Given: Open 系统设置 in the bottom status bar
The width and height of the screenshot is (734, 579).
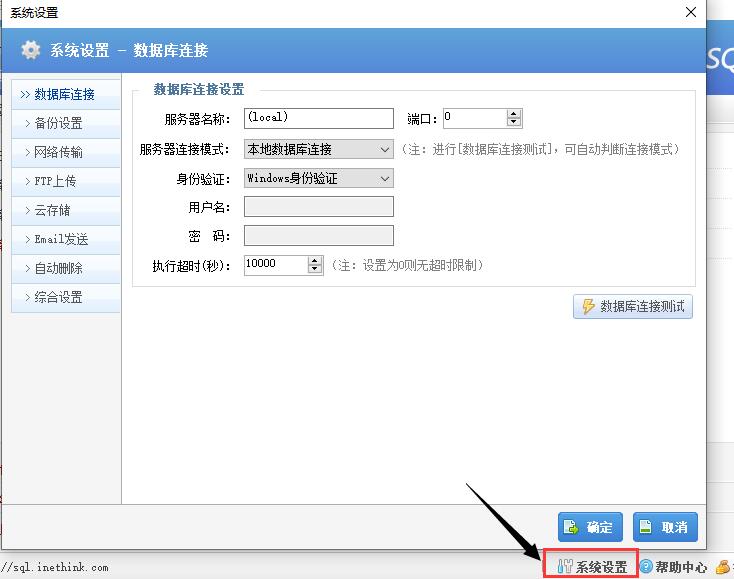Looking at the screenshot, I should coord(591,567).
